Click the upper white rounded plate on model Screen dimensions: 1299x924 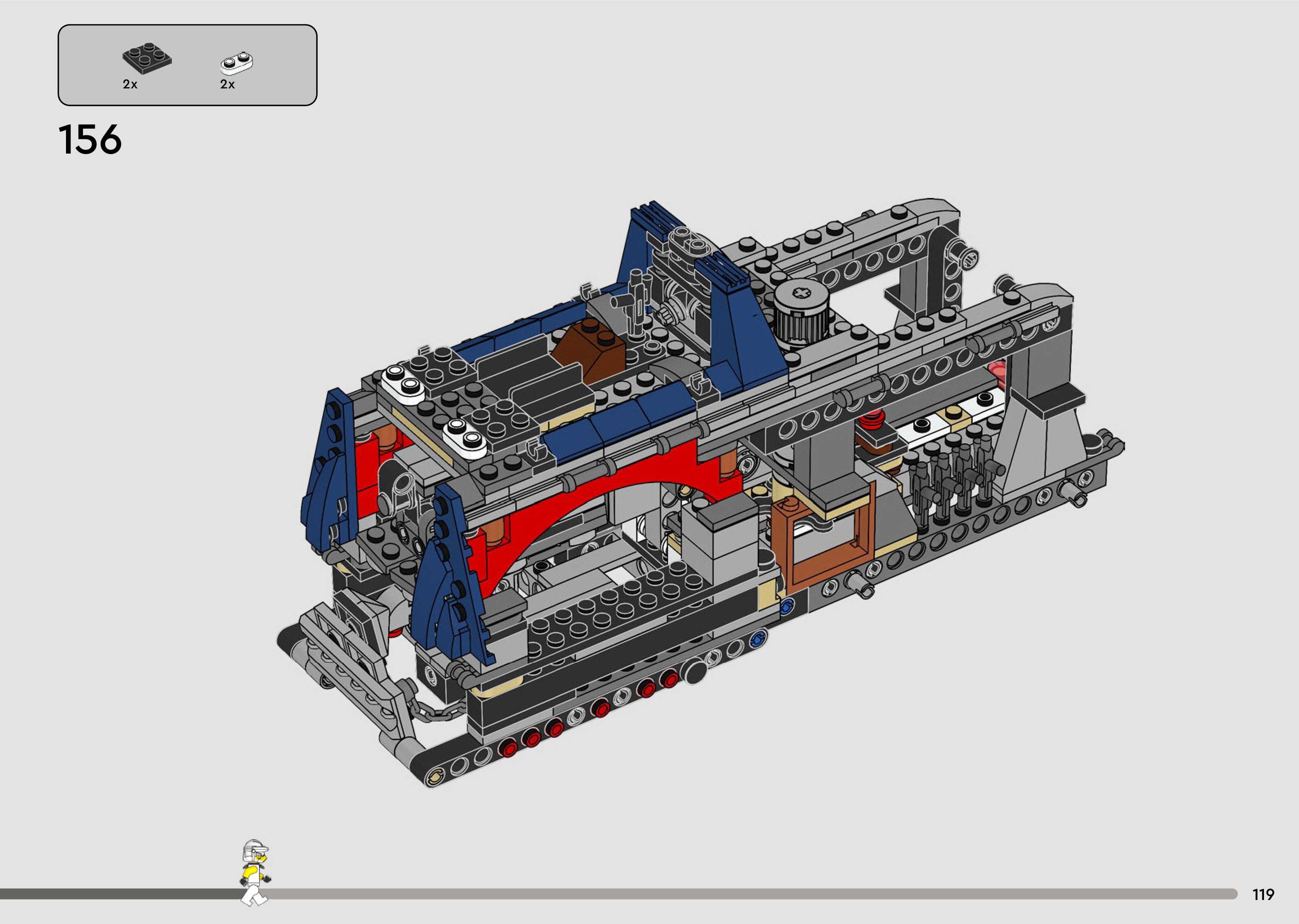tap(403, 384)
